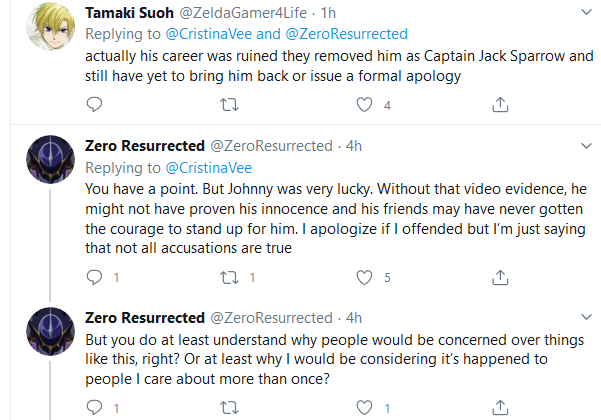Open Tamaki Suoh's profile avatar

tap(50, 26)
